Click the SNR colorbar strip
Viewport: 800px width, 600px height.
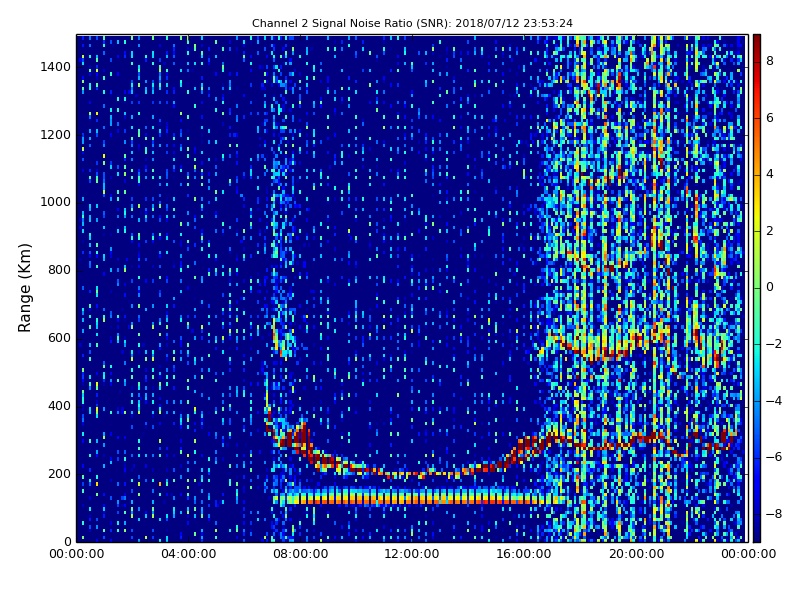[x=757, y=288]
